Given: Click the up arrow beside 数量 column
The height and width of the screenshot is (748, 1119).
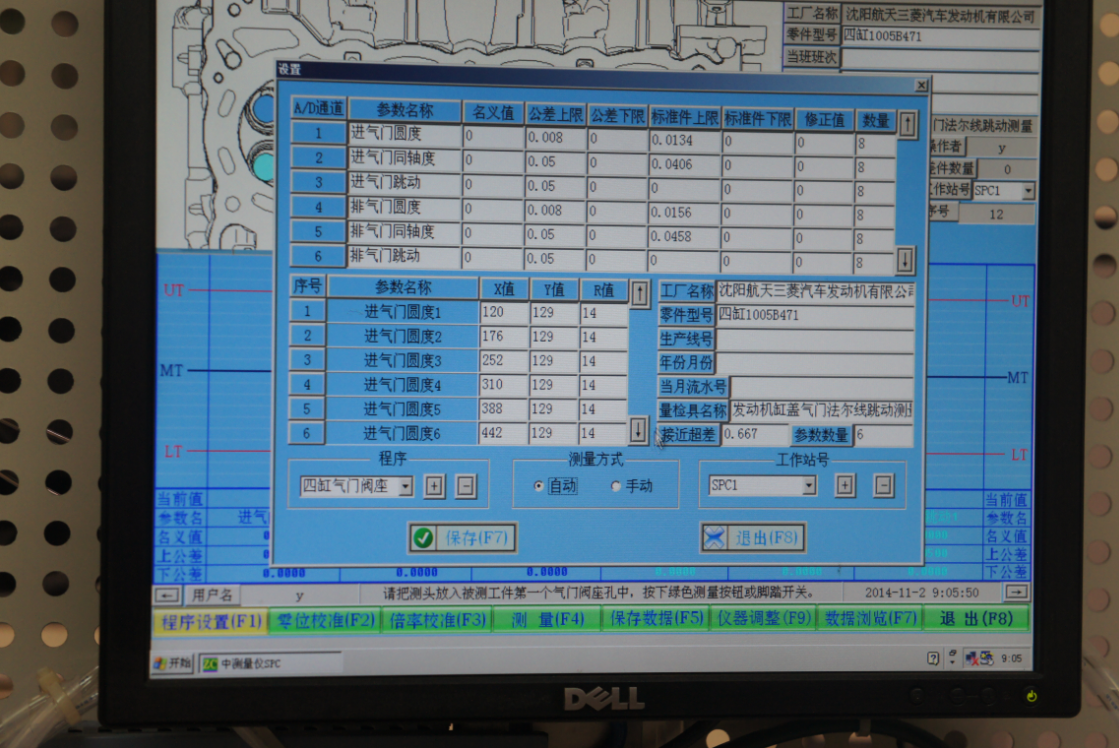Looking at the screenshot, I should pos(908,125).
